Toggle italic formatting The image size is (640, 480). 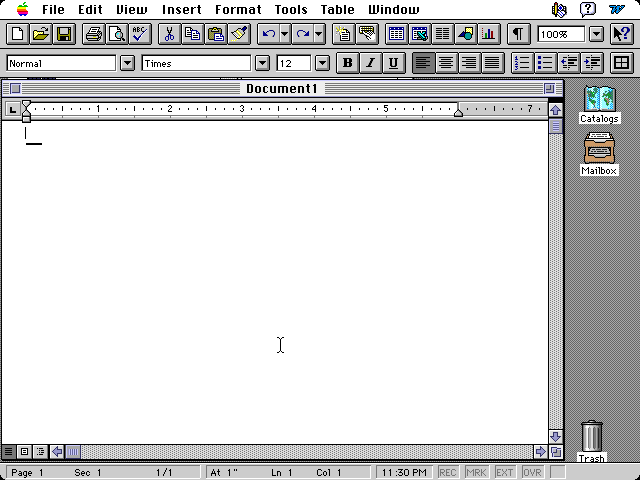point(371,63)
